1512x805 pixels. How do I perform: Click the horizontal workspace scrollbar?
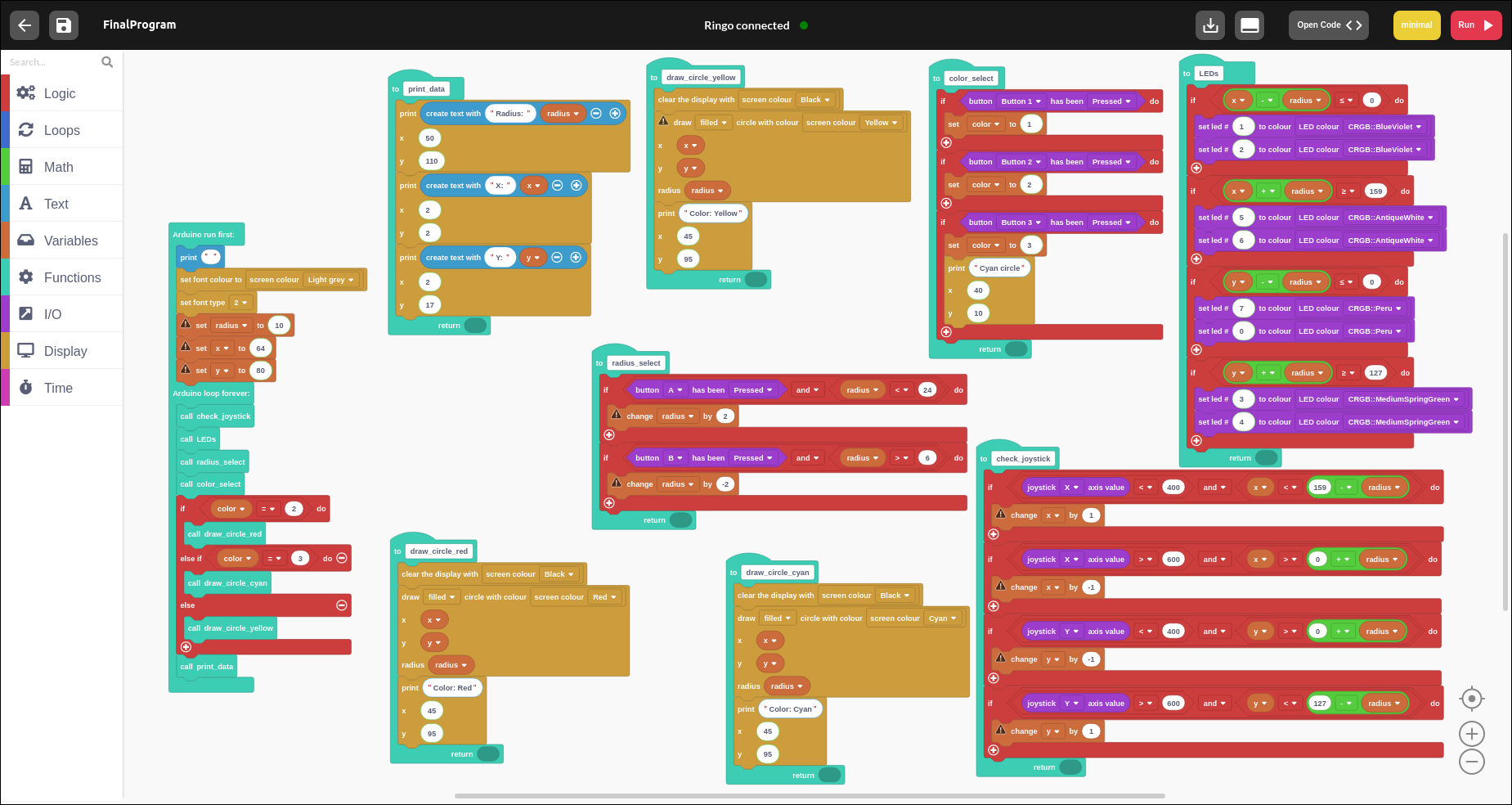click(810, 795)
